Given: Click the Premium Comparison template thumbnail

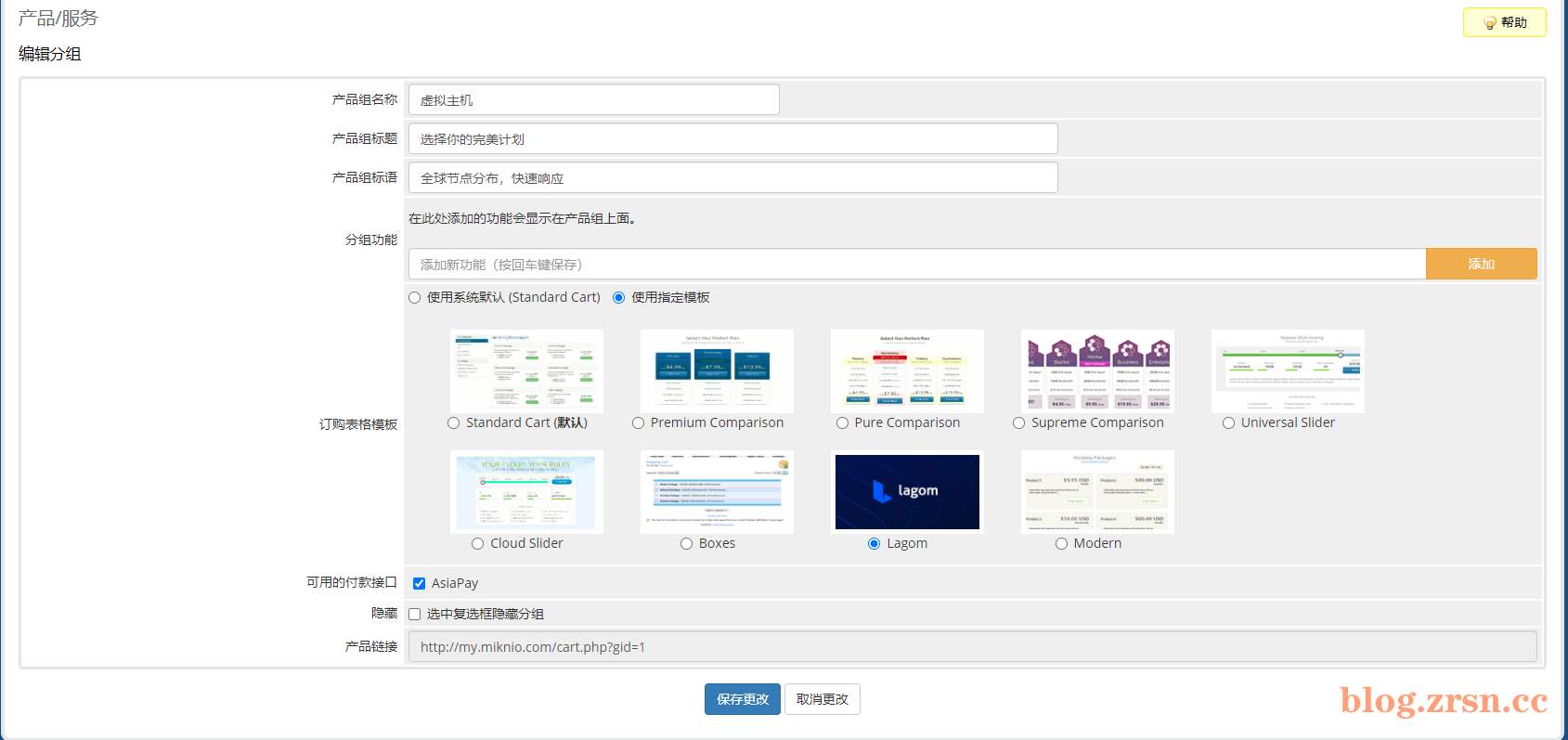Looking at the screenshot, I should tap(717, 371).
